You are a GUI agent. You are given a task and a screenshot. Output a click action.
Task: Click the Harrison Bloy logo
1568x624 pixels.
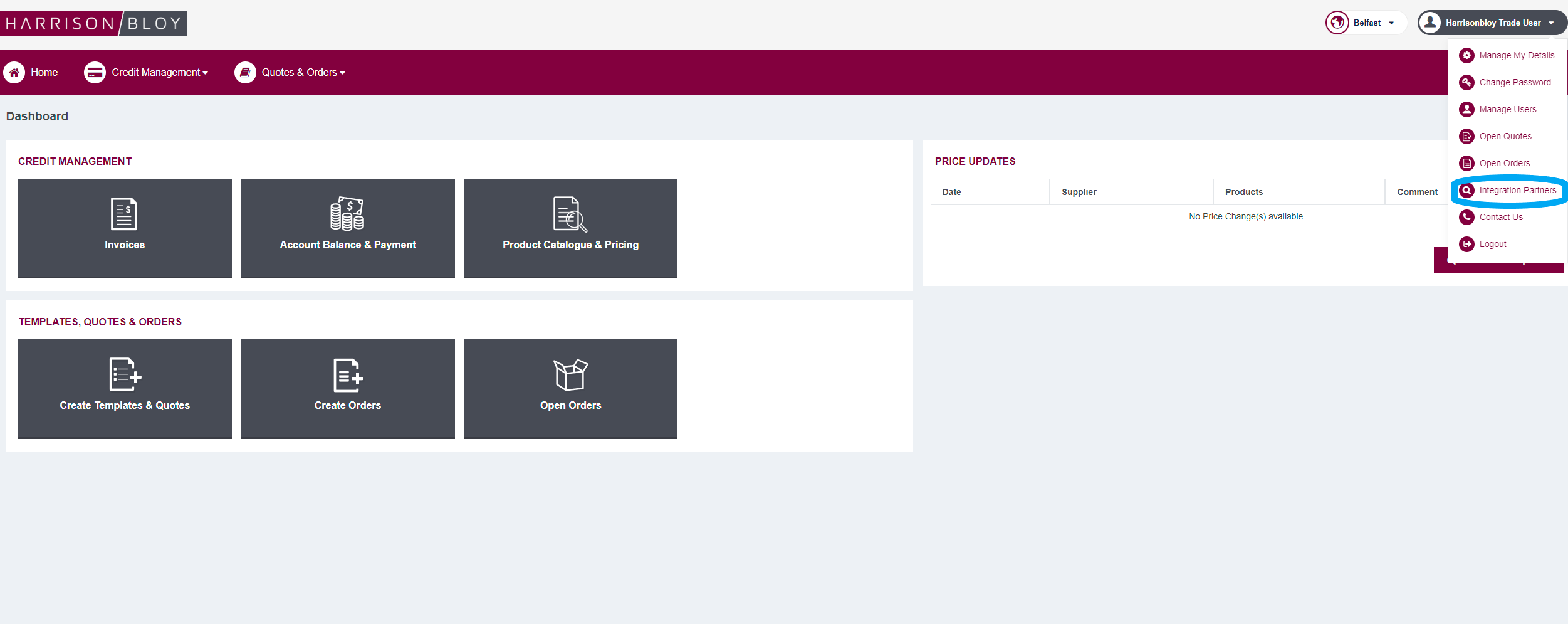tap(94, 23)
